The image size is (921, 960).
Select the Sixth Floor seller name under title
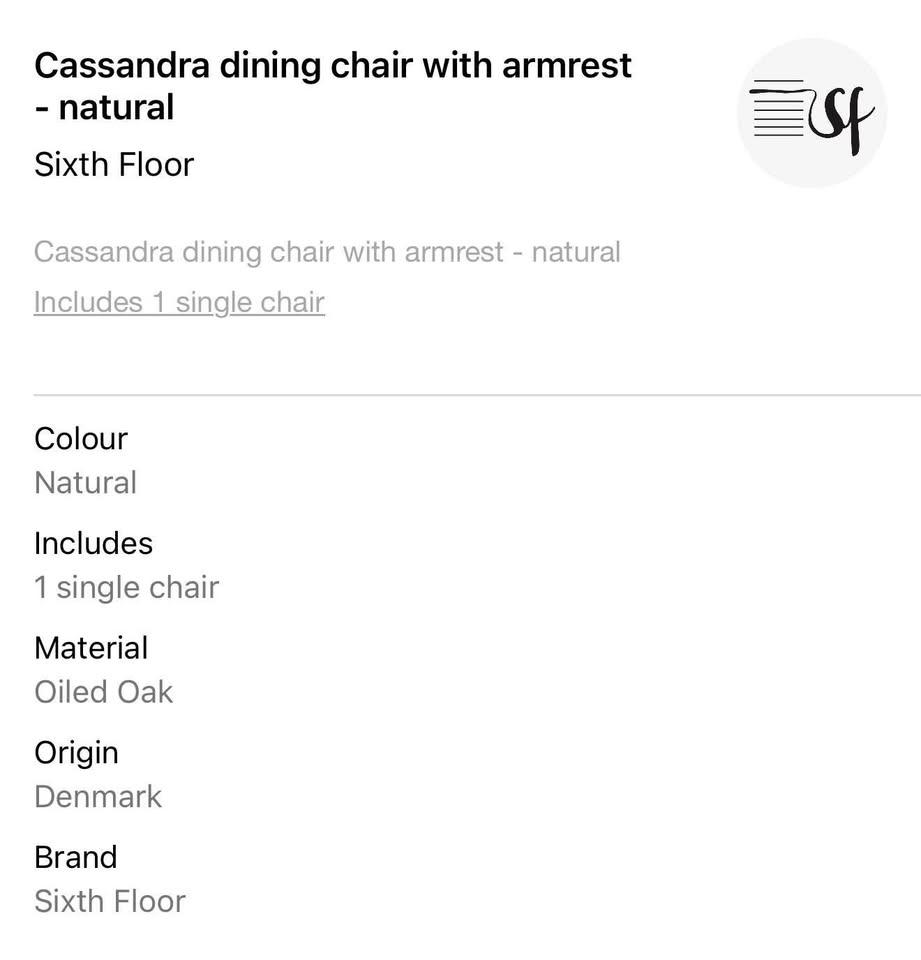[114, 164]
